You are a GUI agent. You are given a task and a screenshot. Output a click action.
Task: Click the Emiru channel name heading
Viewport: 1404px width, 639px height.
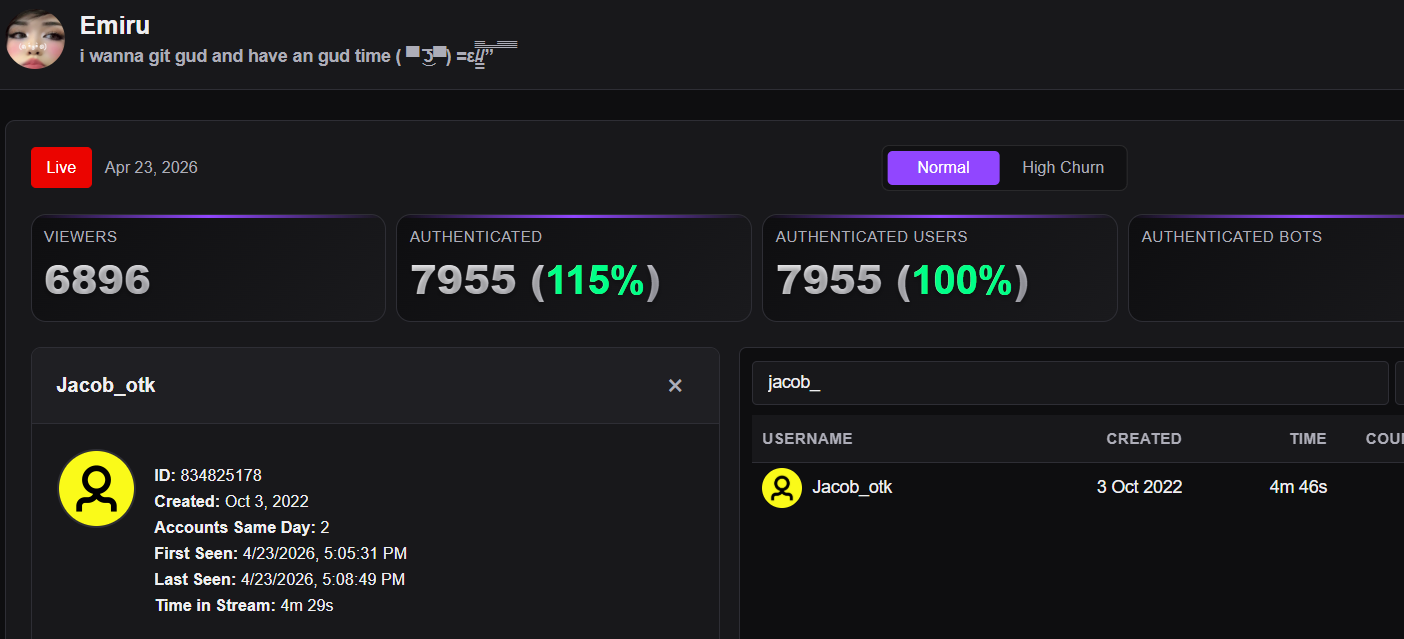click(115, 25)
